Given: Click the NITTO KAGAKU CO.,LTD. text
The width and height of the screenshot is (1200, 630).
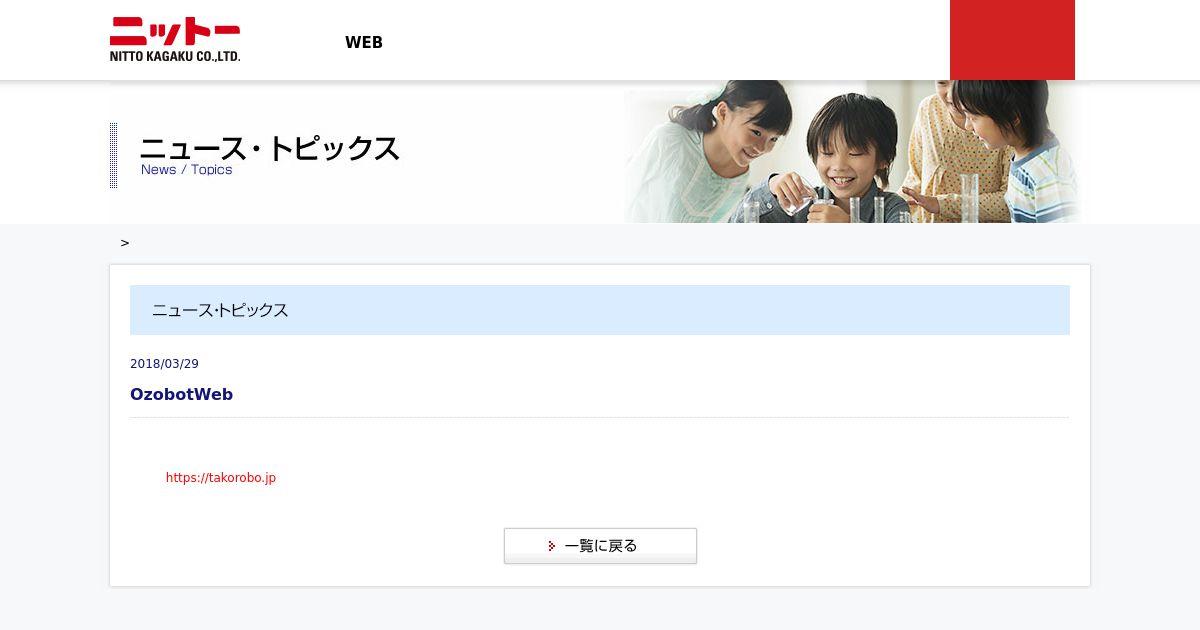Looking at the screenshot, I should click(175, 56).
